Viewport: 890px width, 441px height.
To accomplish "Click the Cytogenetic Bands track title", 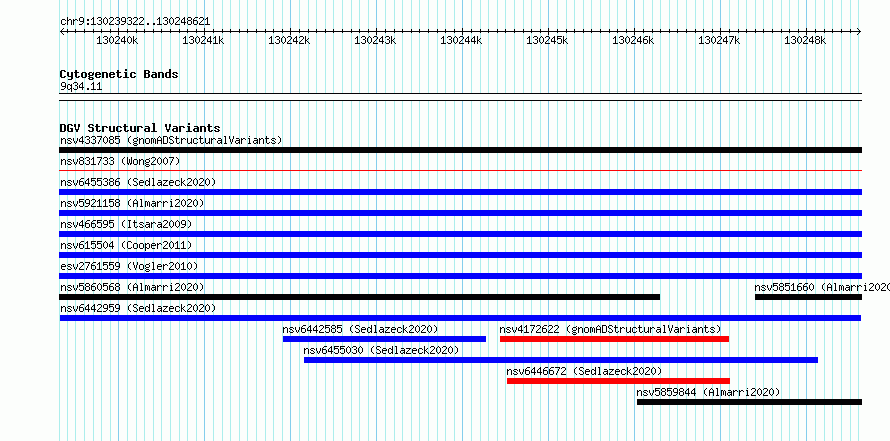I will point(119,74).
